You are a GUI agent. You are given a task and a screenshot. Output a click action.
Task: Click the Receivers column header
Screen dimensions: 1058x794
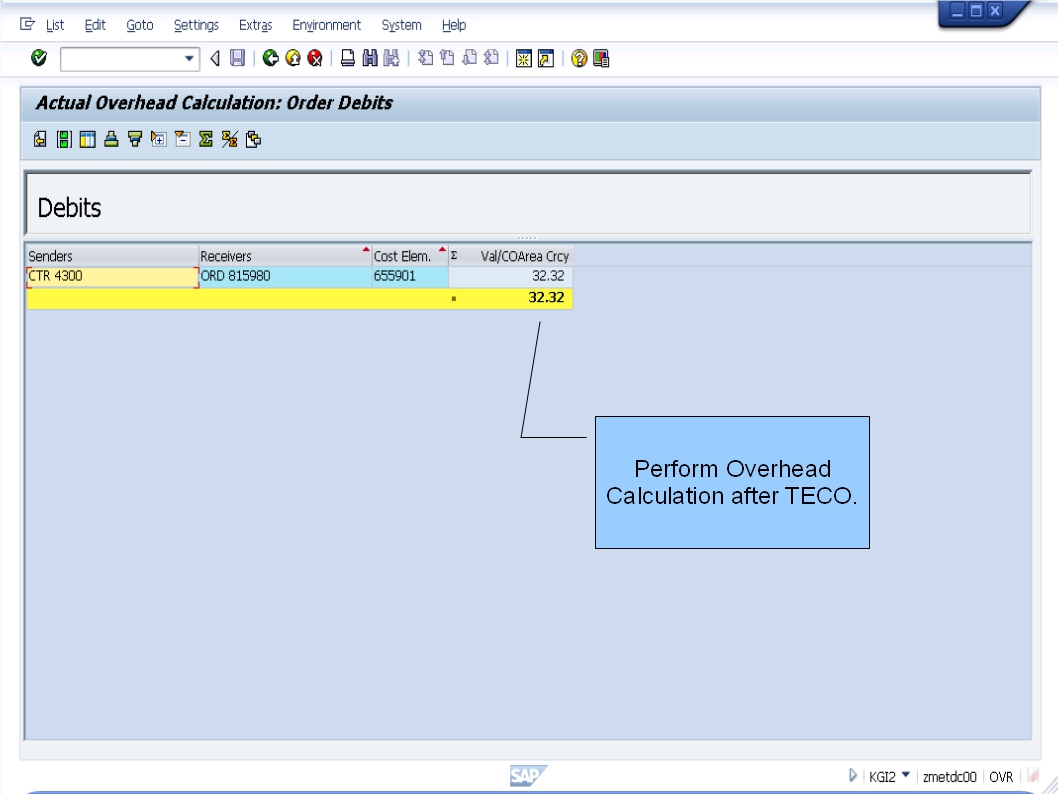point(285,256)
